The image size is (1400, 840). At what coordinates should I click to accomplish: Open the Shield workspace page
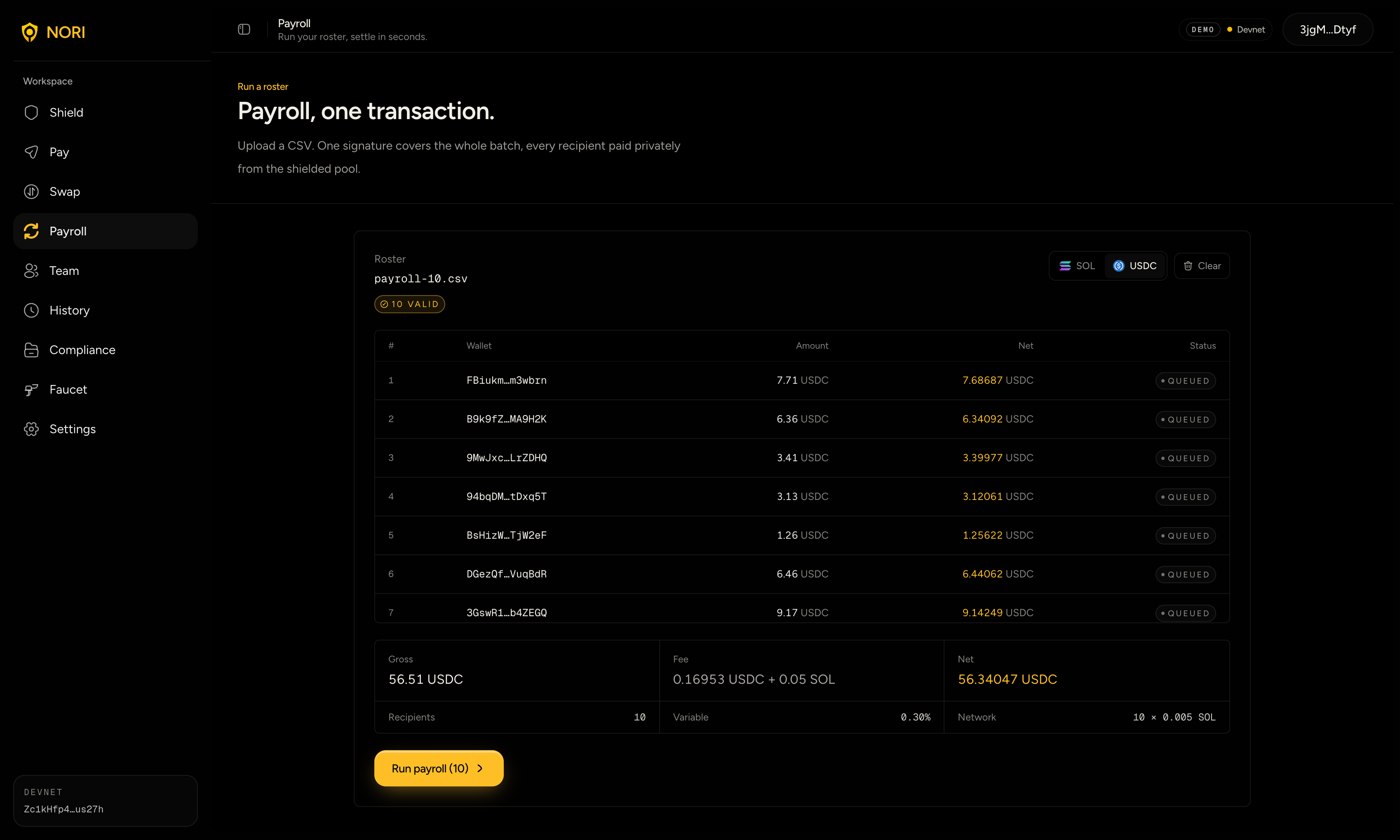(105, 113)
